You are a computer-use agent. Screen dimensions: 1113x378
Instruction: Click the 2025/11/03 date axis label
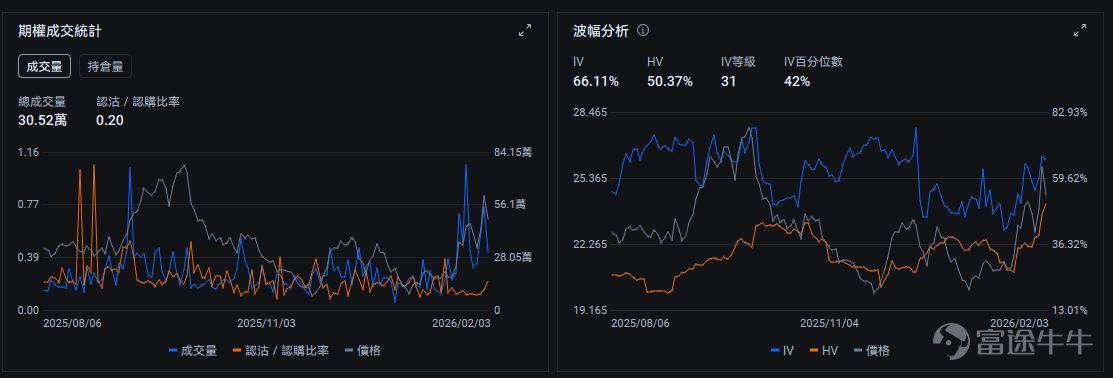coord(266,323)
